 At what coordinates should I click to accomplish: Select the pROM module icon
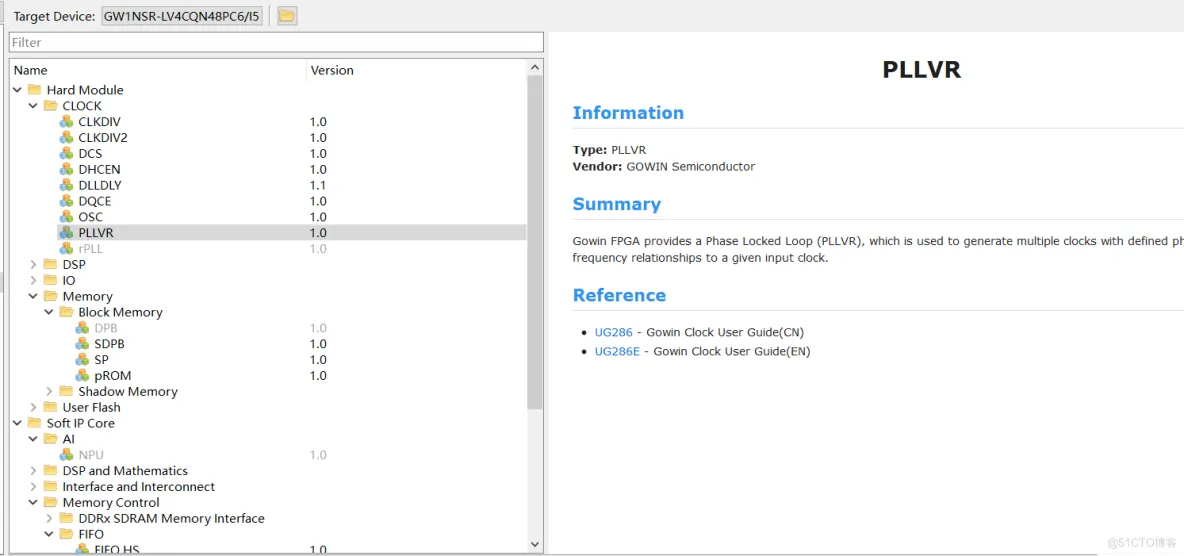tap(82, 375)
